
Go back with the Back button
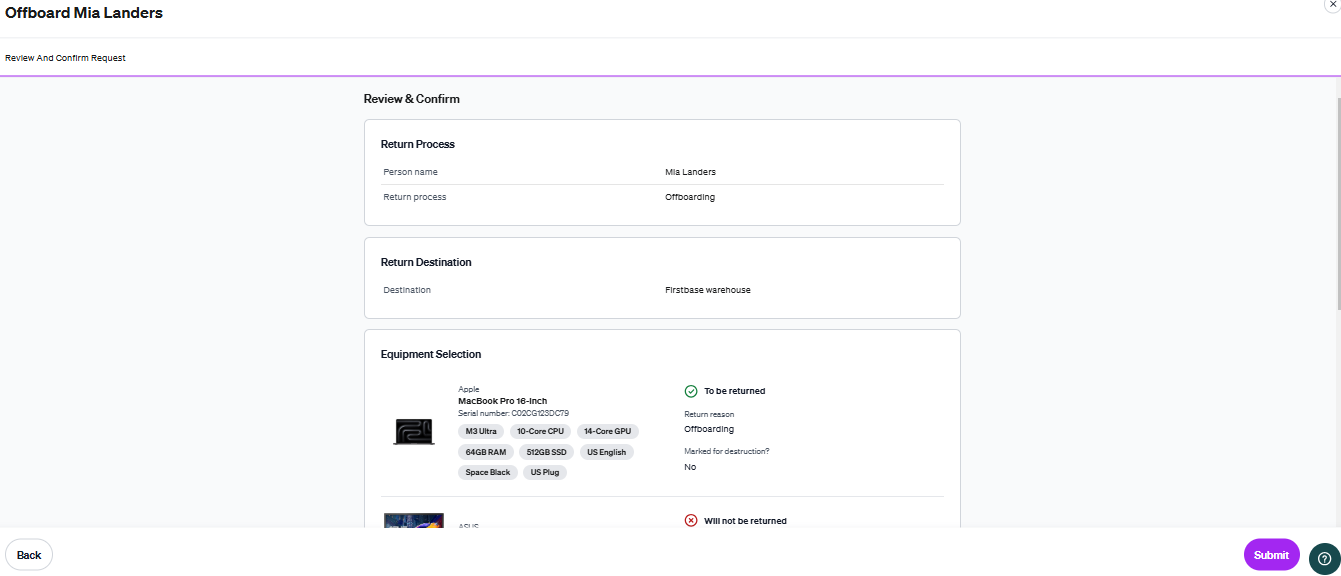[29, 555]
